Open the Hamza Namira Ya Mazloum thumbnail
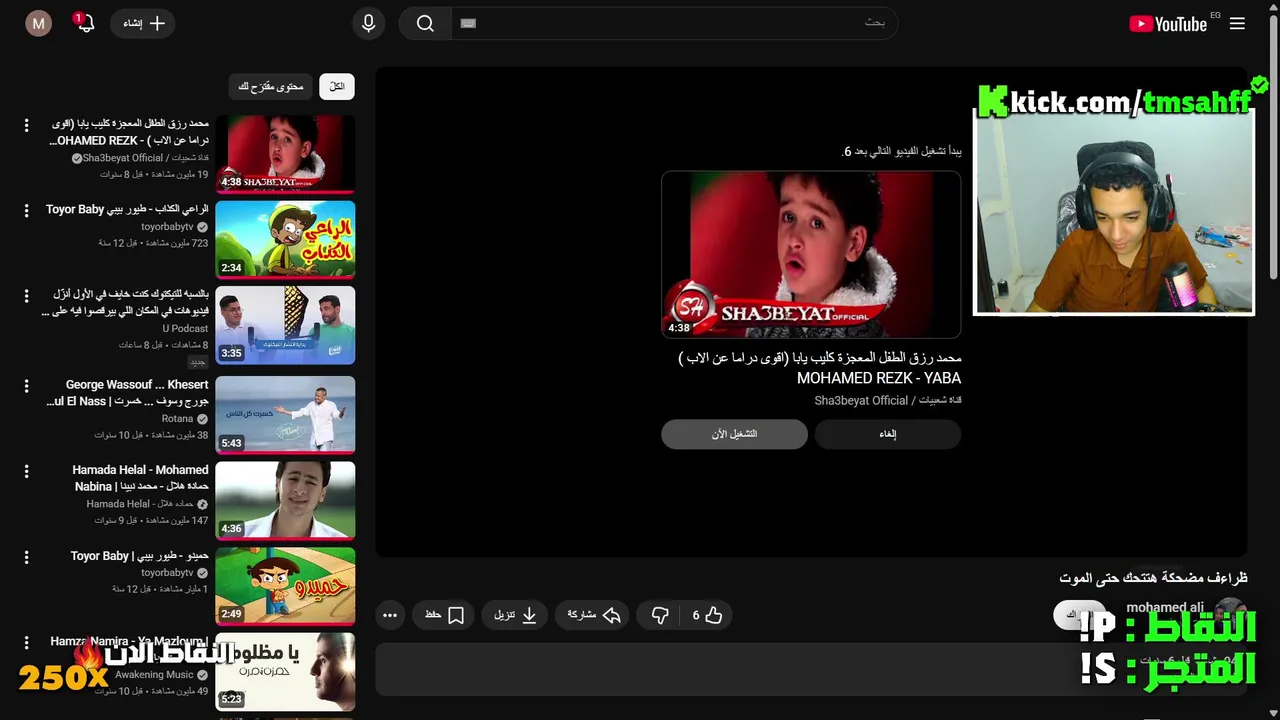The height and width of the screenshot is (720, 1280). [x=285, y=671]
